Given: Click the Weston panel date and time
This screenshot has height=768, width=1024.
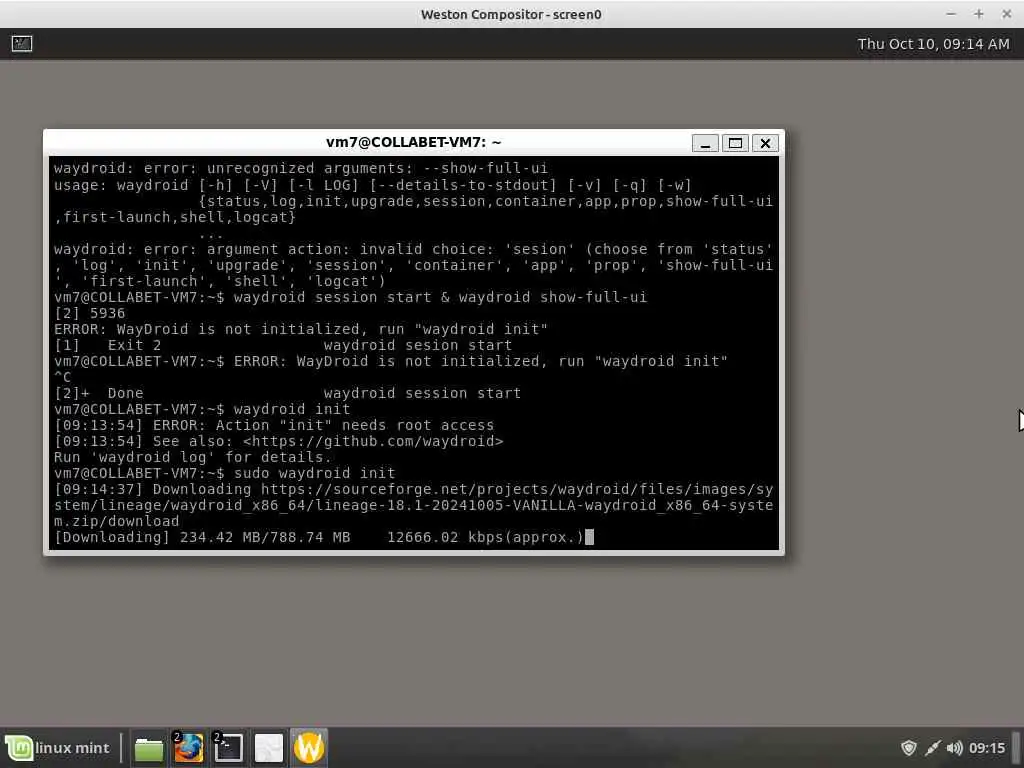Looking at the screenshot, I should point(933,44).
